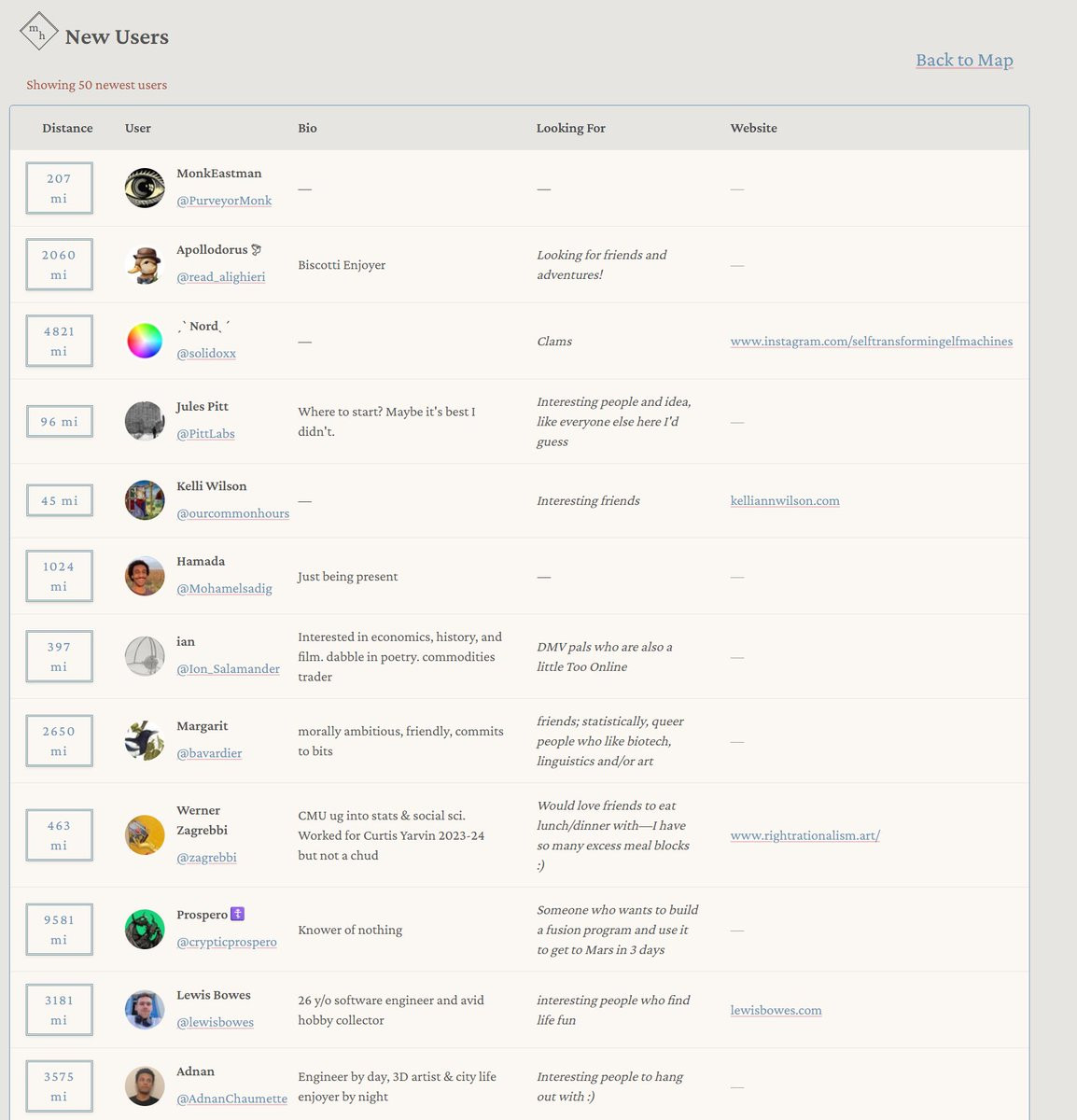Screen dimensions: 1077x1120
Task: Open MonkEastman's eye avatar
Action: [x=145, y=188]
